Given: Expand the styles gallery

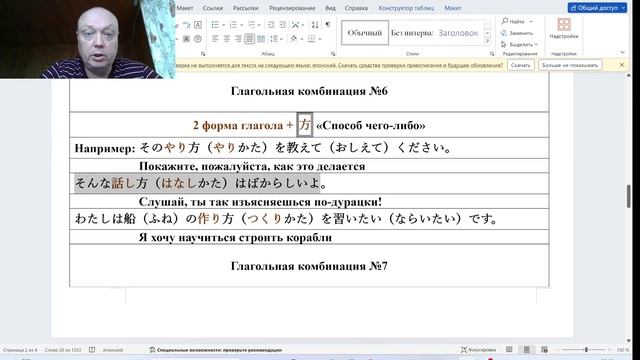Looking at the screenshot, I should [487, 41].
